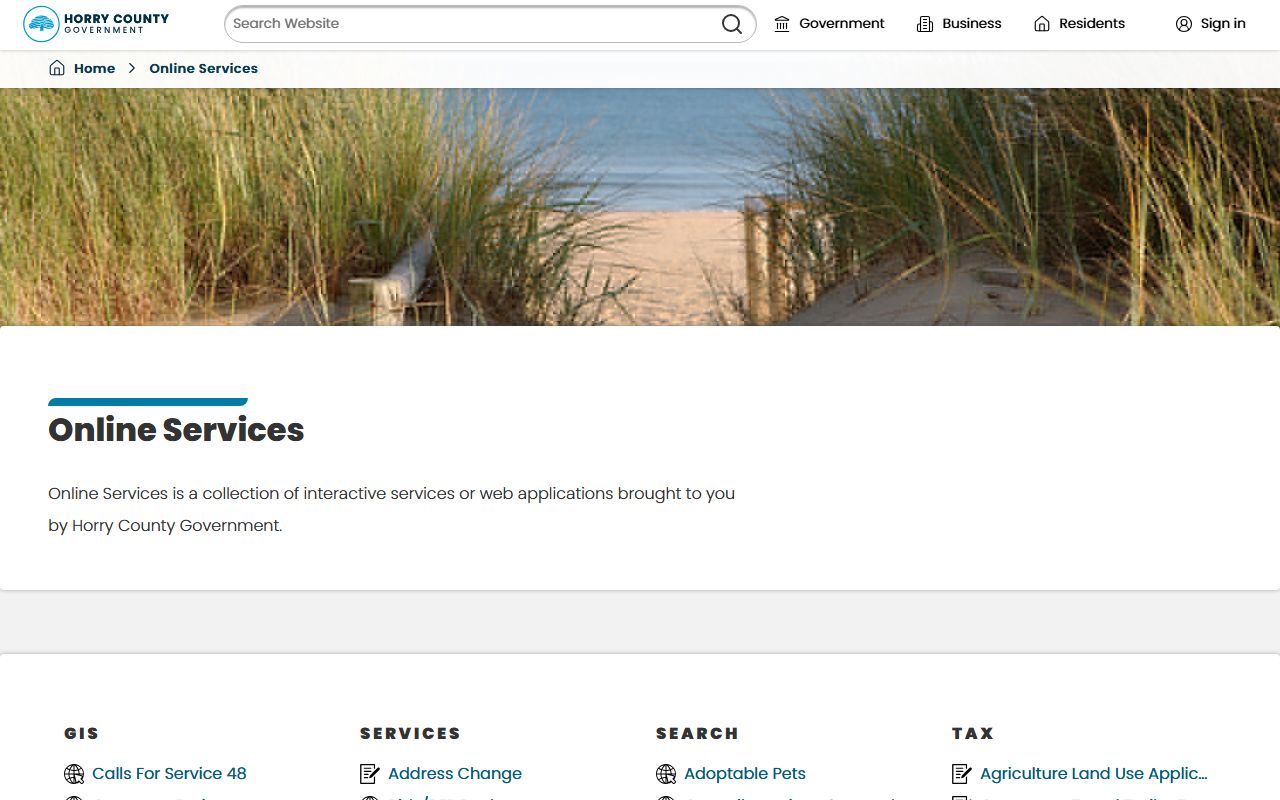Click the Government building icon
This screenshot has width=1280, height=800.
click(x=782, y=24)
